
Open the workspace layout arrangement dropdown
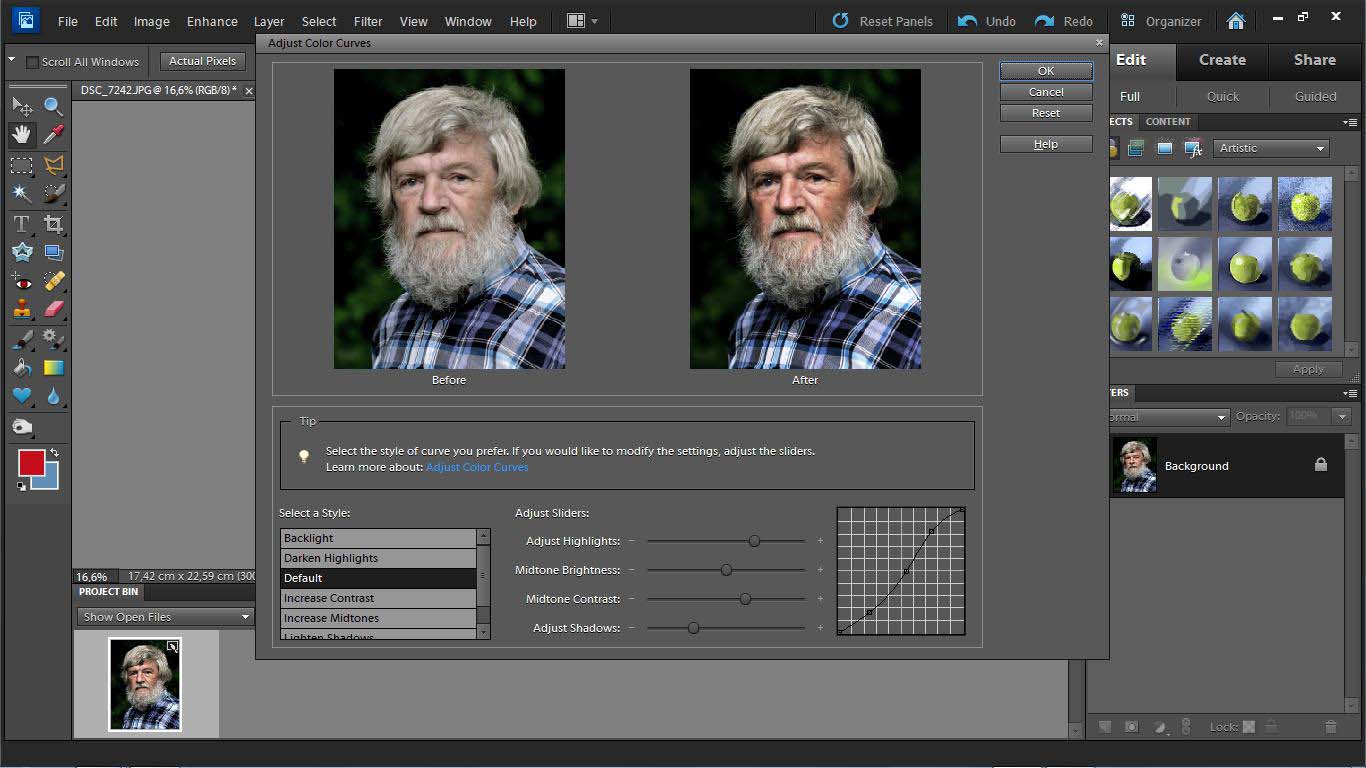[x=582, y=21]
